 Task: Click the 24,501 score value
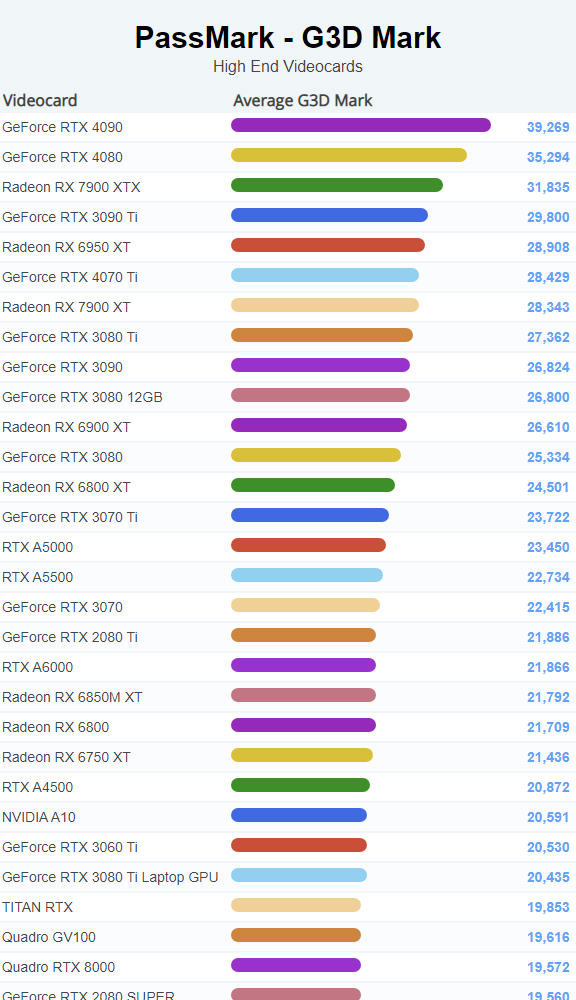(548, 487)
